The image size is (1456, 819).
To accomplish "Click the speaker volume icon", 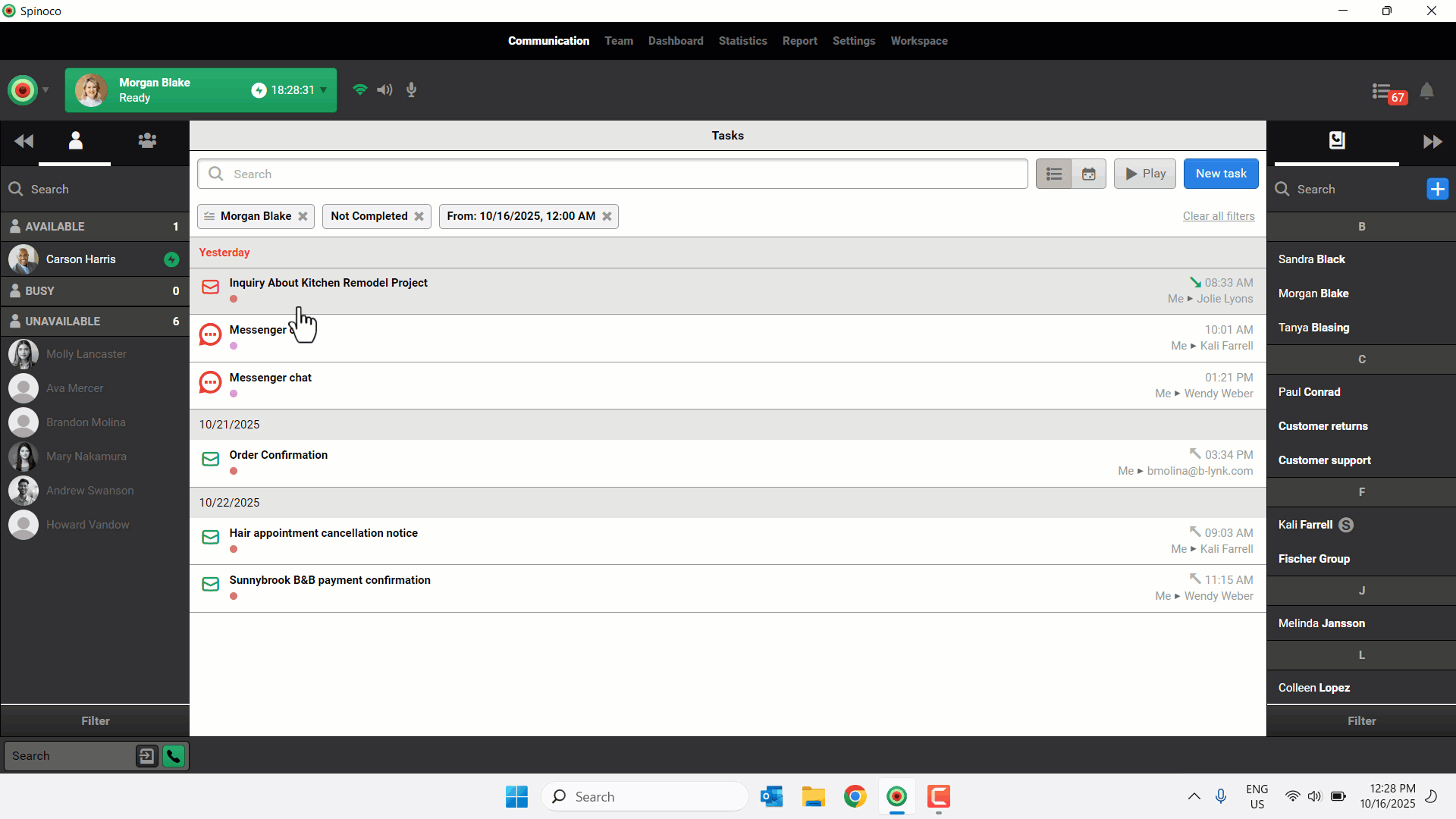I will (x=384, y=90).
